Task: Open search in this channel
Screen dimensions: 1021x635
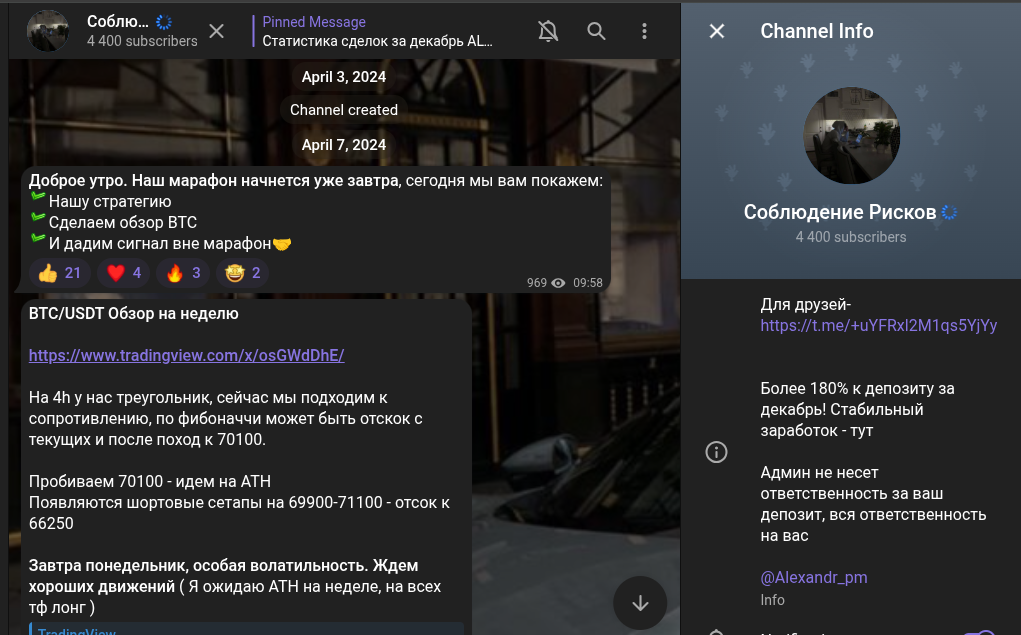Action: pos(596,31)
